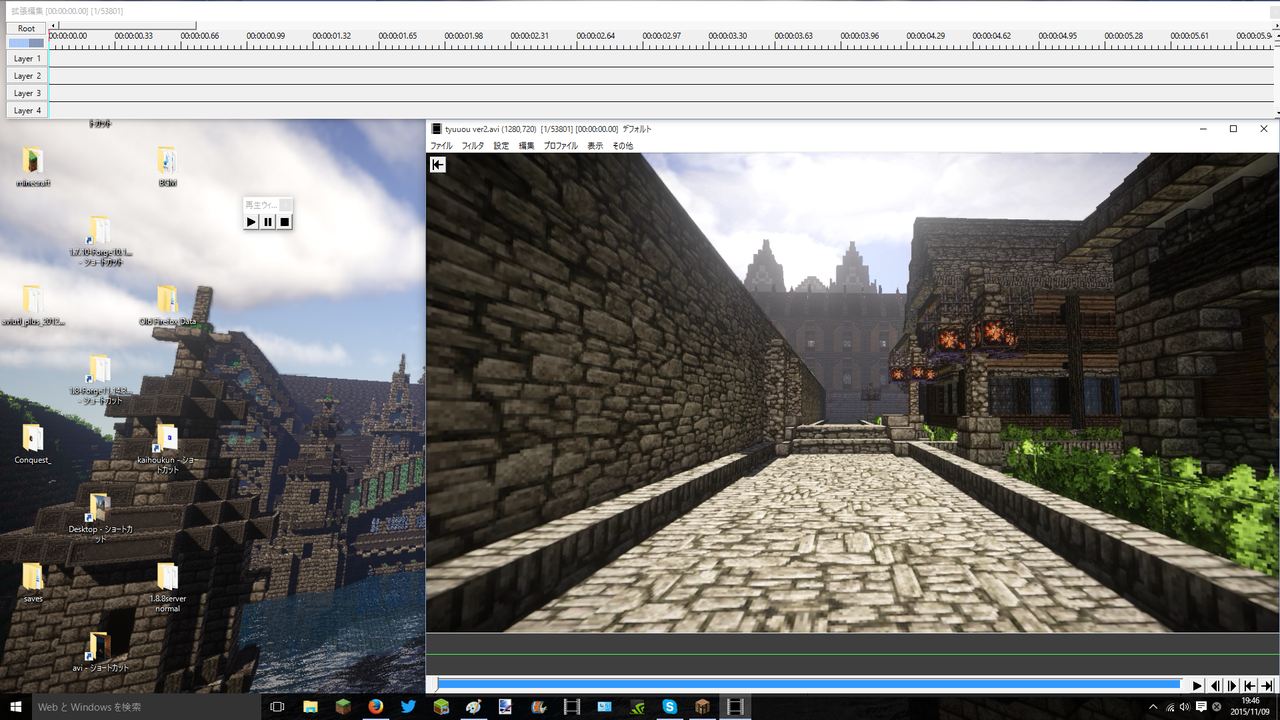Open the ファイル menu of AviUtl
1280x720 pixels.
tap(444, 145)
